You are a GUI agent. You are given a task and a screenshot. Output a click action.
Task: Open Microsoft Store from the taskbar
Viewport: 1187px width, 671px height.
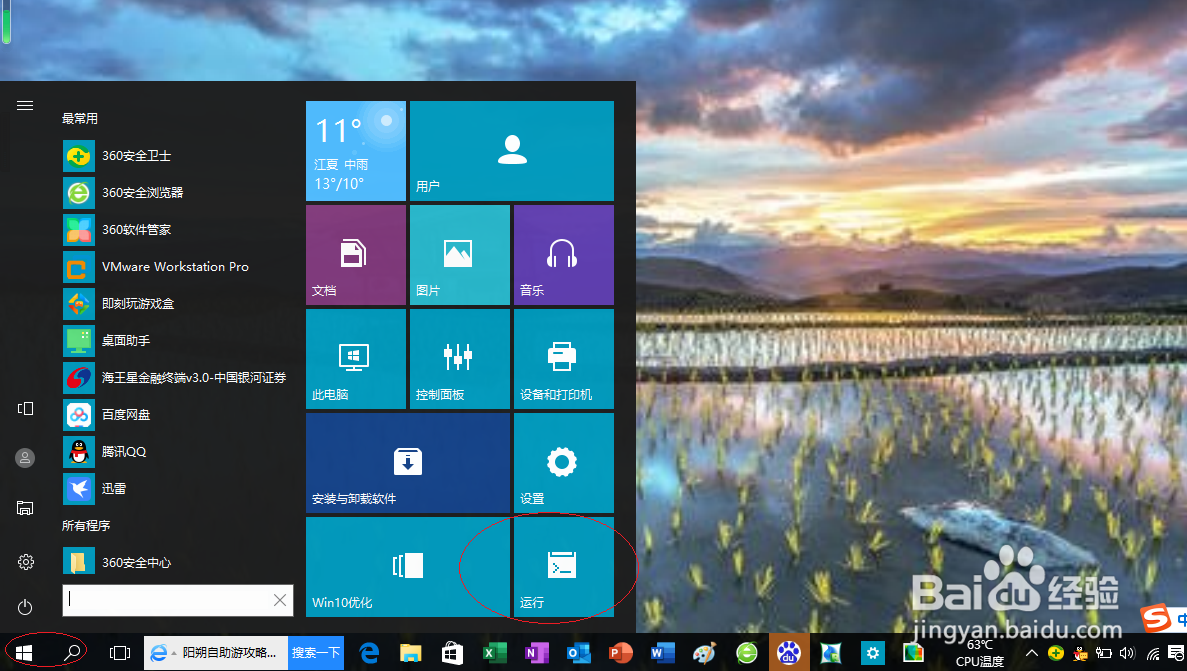coord(452,653)
